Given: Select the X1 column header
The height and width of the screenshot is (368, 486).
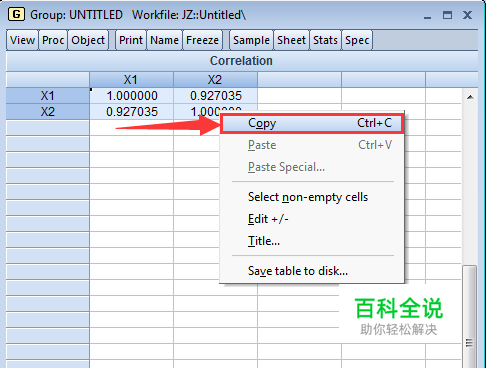Looking at the screenshot, I should click(x=131, y=80).
